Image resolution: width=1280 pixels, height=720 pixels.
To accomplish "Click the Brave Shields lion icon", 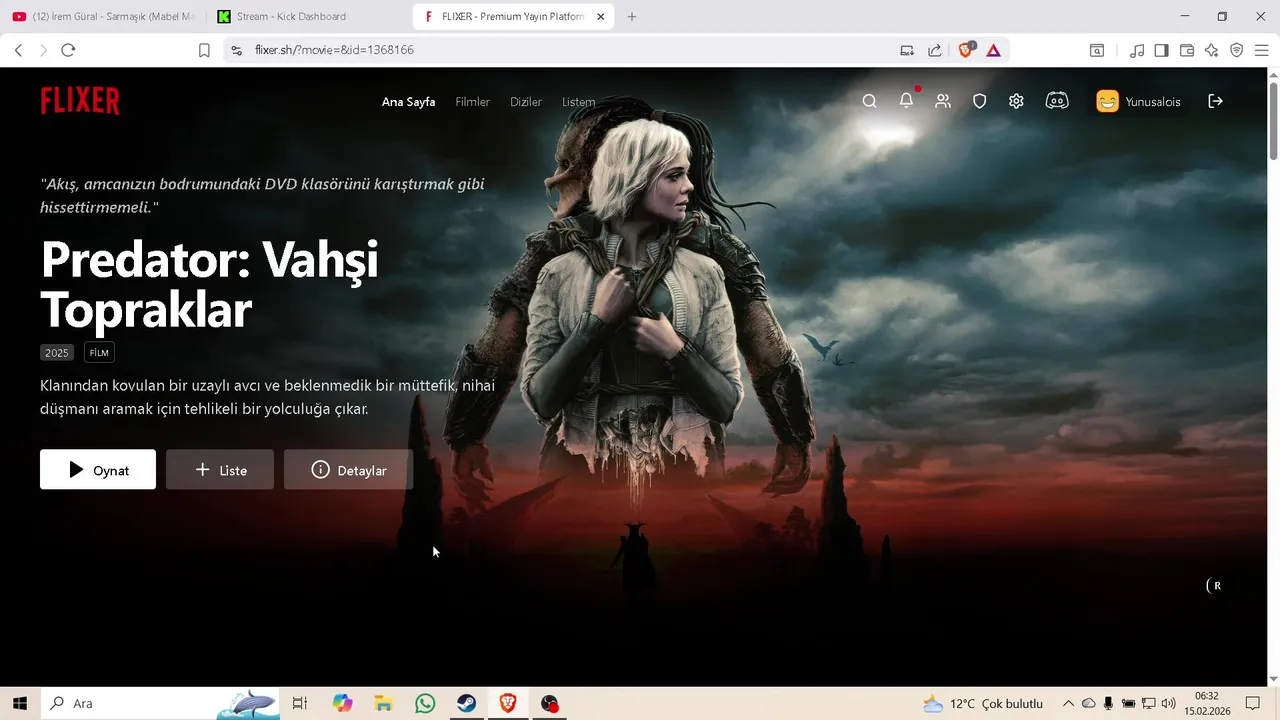I will point(966,50).
